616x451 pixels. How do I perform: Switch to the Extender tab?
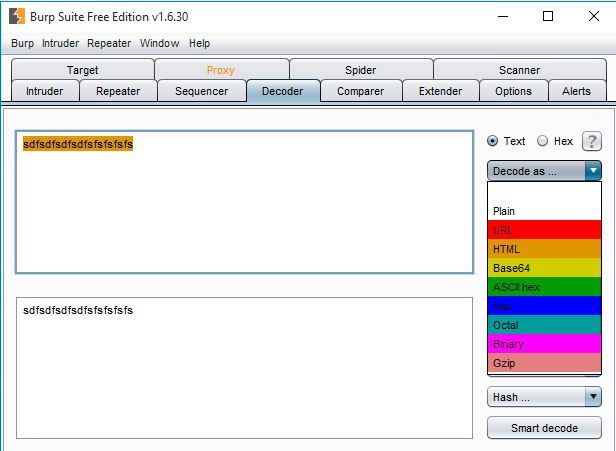(440, 91)
